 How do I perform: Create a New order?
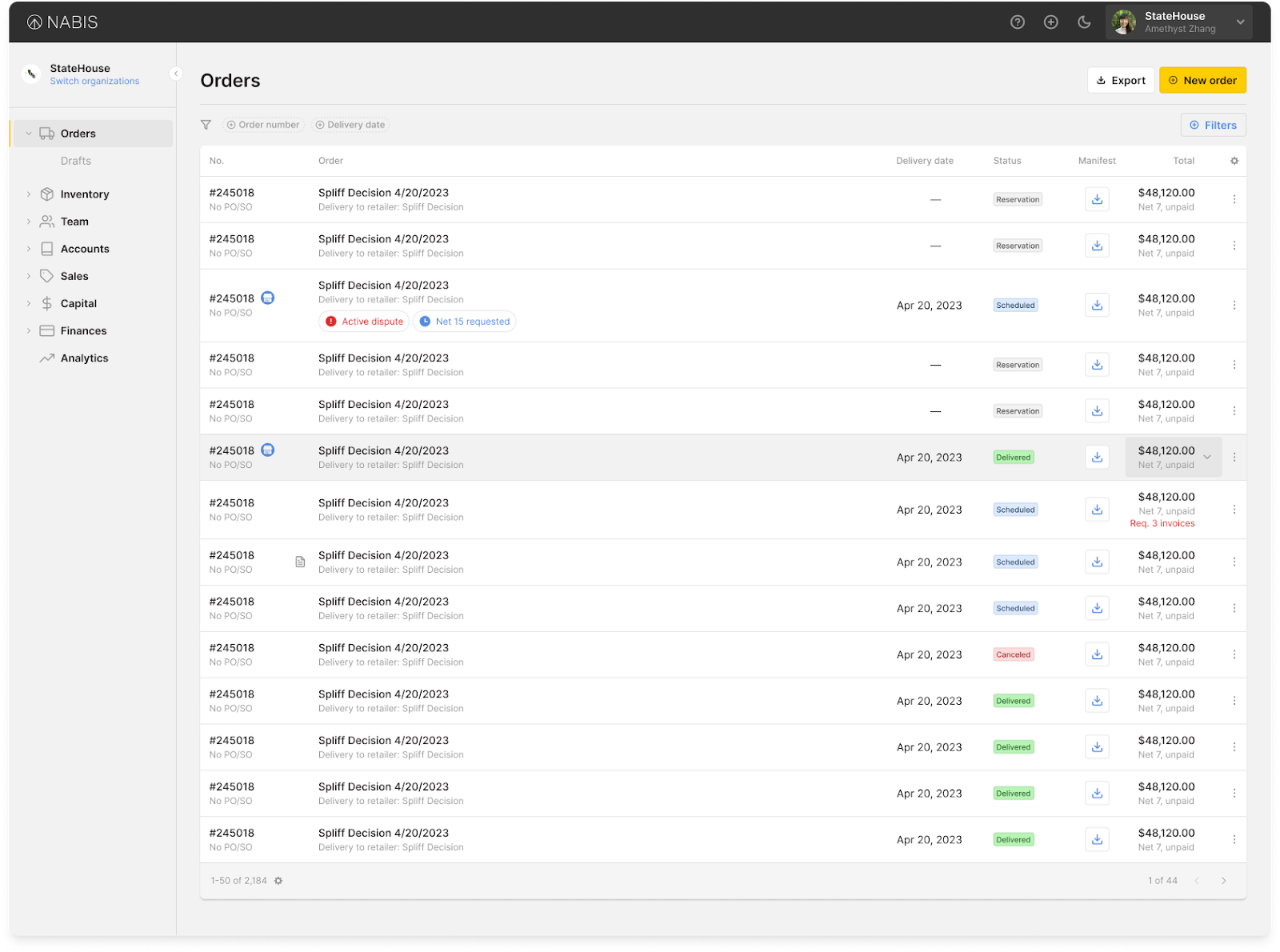1202,81
